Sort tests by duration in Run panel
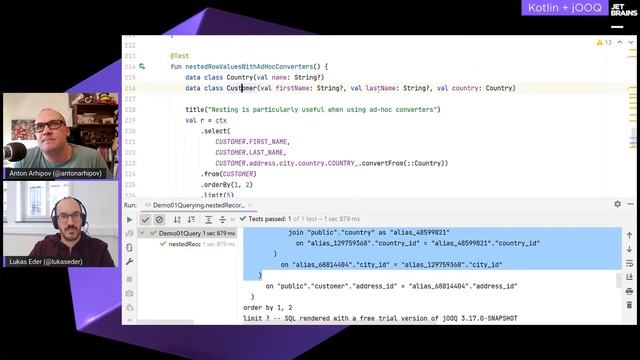 point(191,220)
